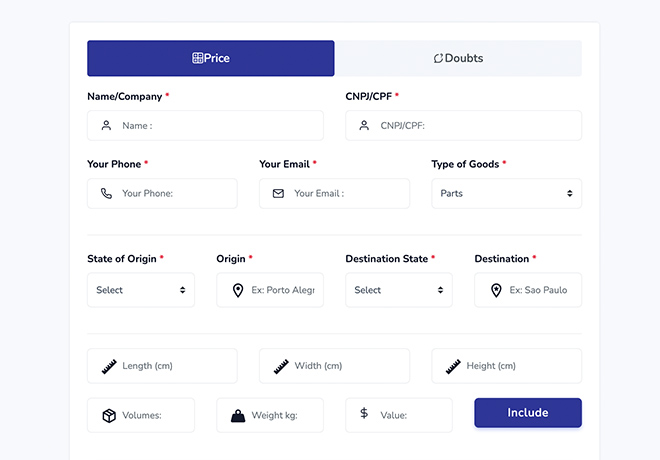Click the Origin location pin icon

point(238,290)
